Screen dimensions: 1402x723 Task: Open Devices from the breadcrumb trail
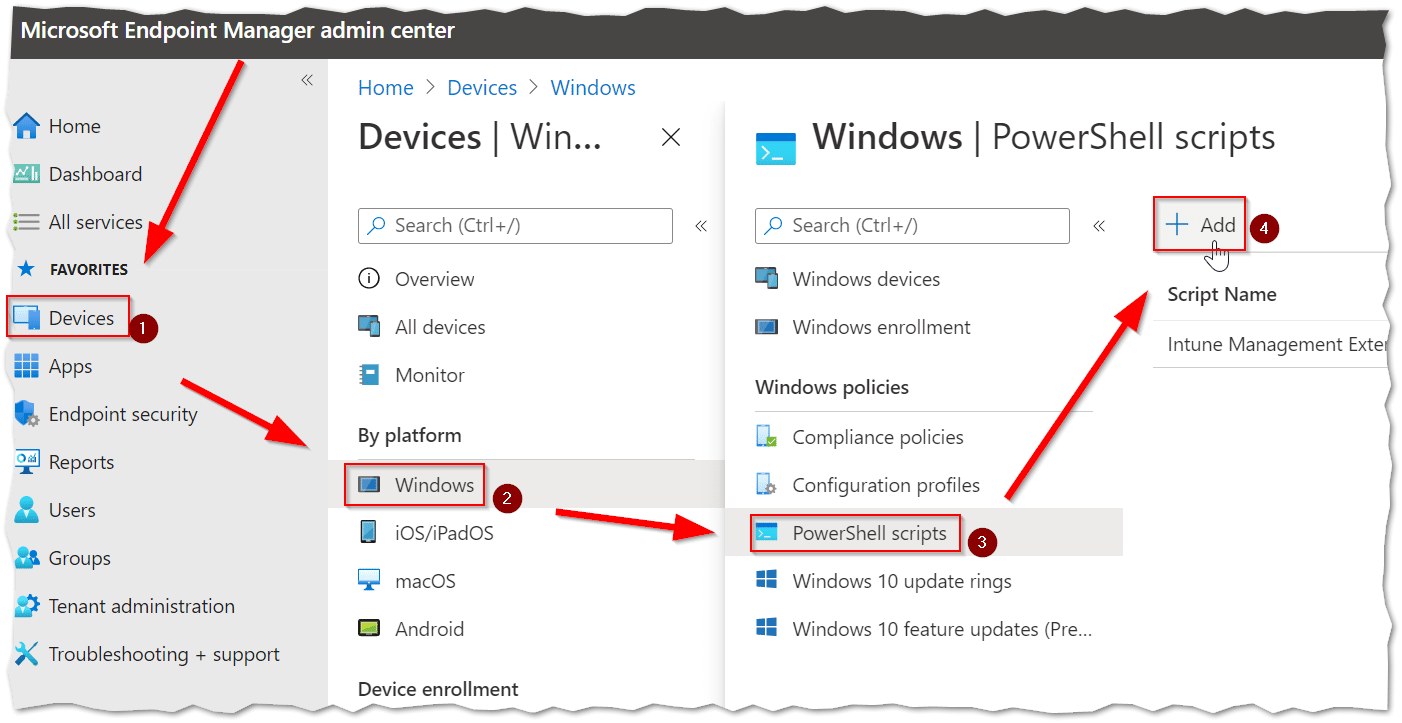point(482,87)
